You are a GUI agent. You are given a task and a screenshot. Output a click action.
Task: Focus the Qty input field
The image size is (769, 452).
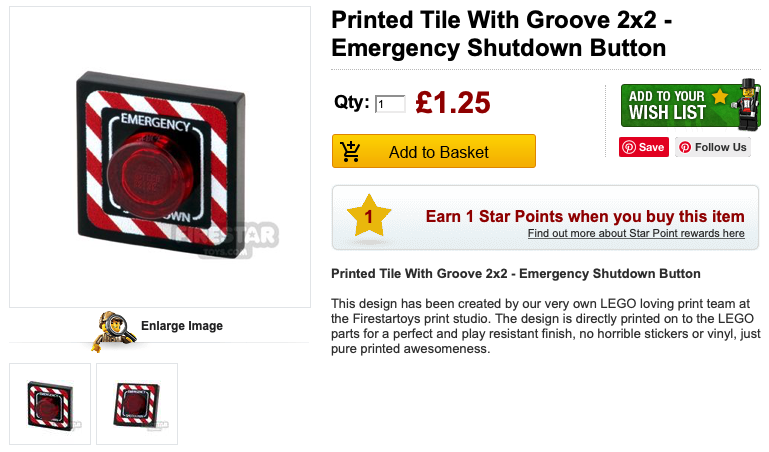pyautogui.click(x=390, y=104)
